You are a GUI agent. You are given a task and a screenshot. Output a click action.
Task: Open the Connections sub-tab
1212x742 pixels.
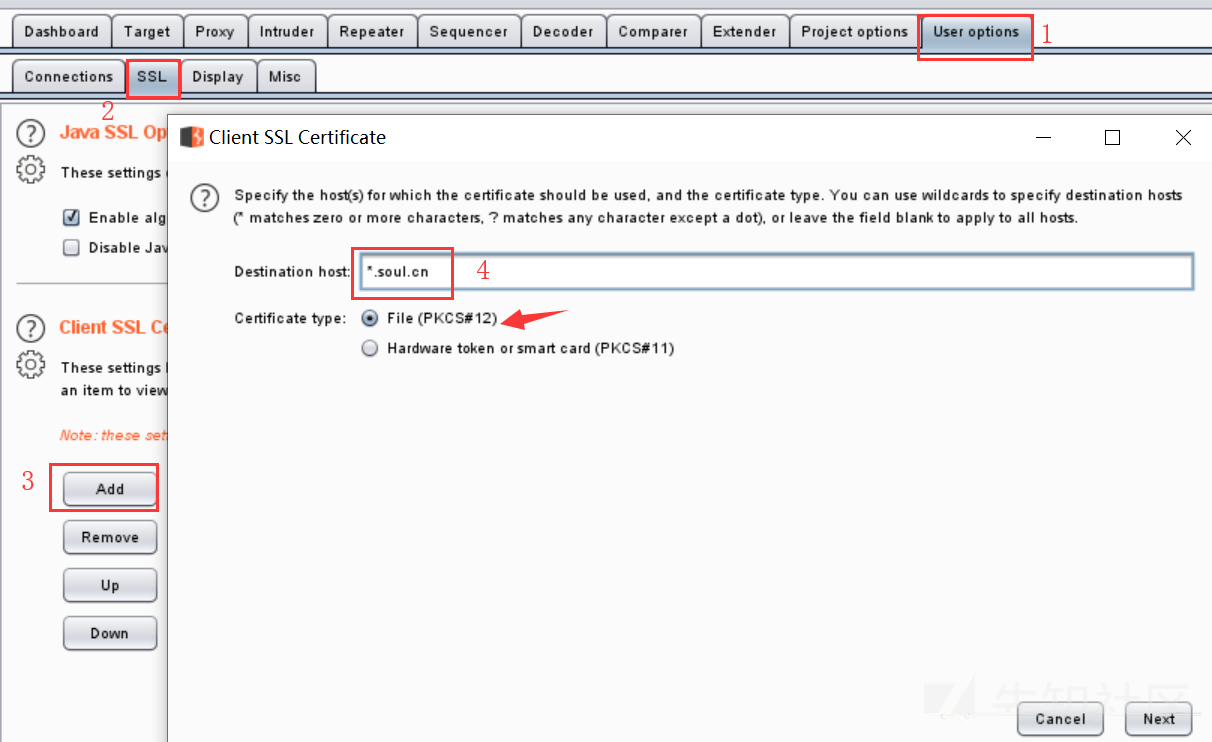point(68,77)
